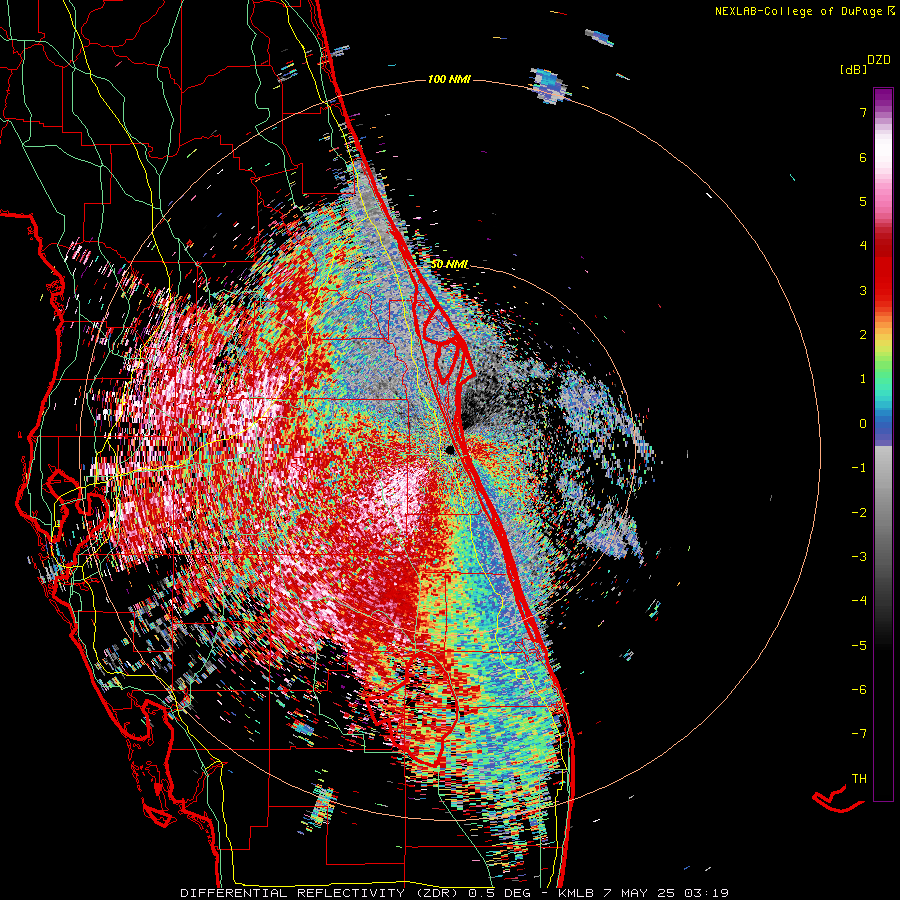Click the 7 value on the scale

[863, 112]
